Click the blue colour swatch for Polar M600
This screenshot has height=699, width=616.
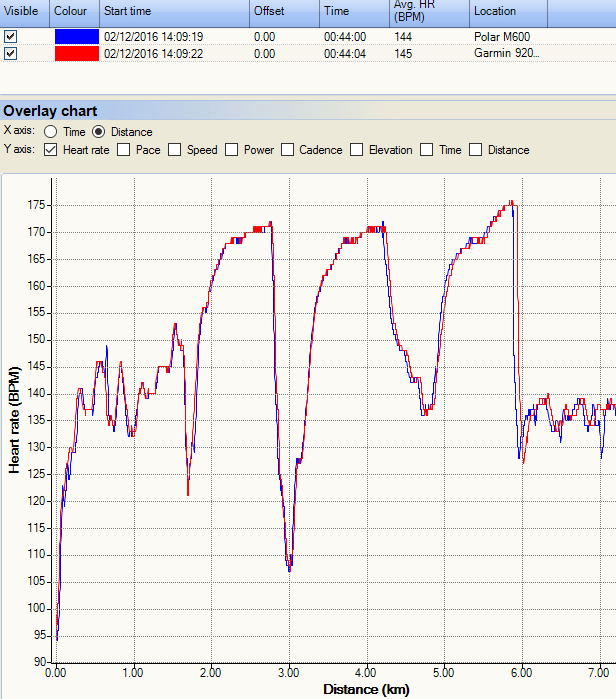click(x=77, y=37)
